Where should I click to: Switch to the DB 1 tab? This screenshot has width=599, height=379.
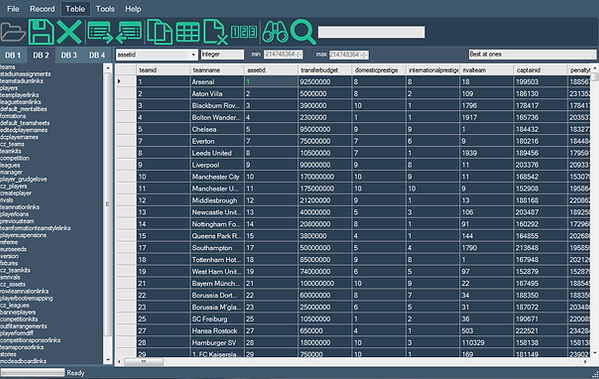[13, 55]
